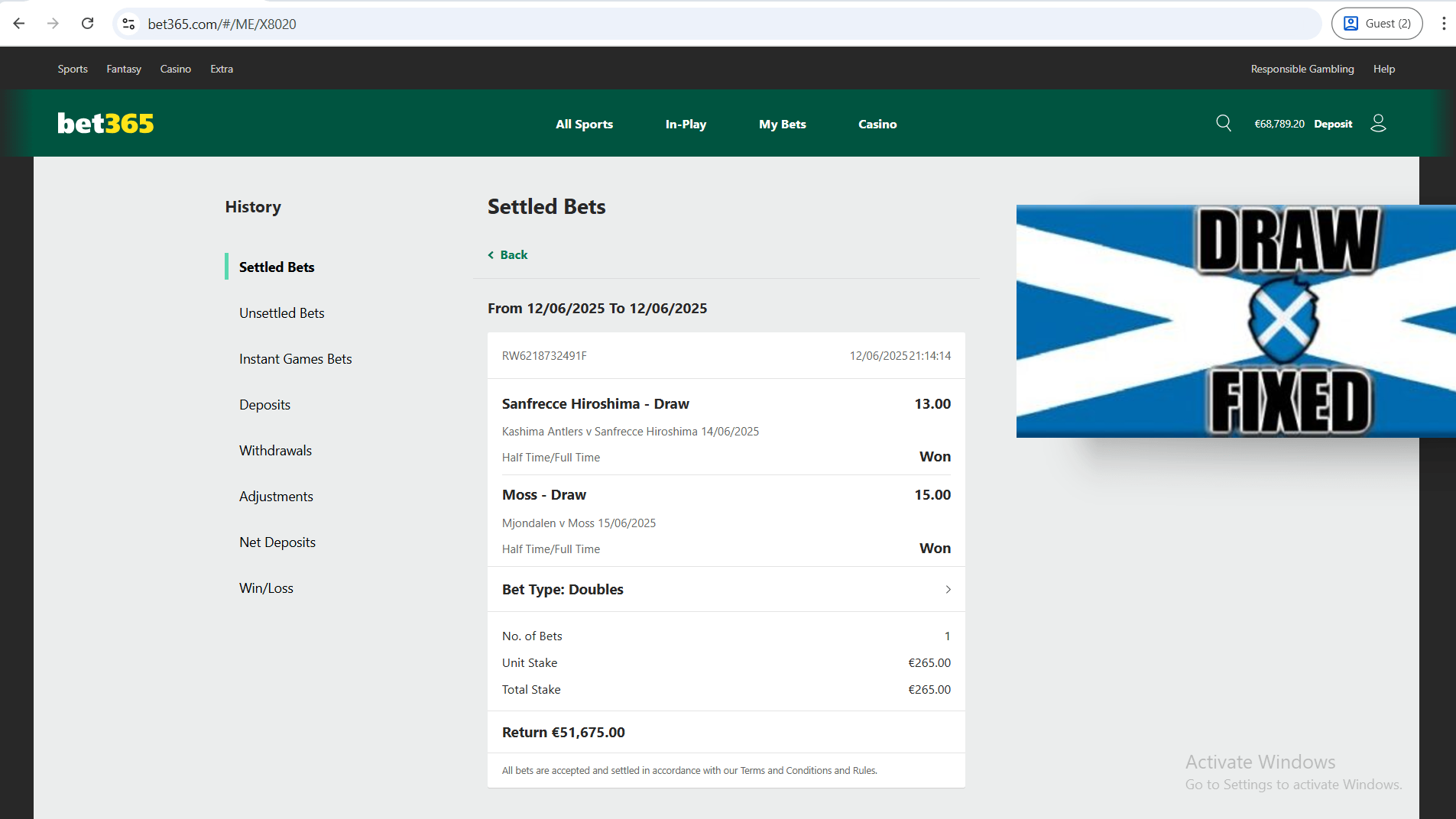
Task: Open the Sports top link
Action: [x=73, y=69]
